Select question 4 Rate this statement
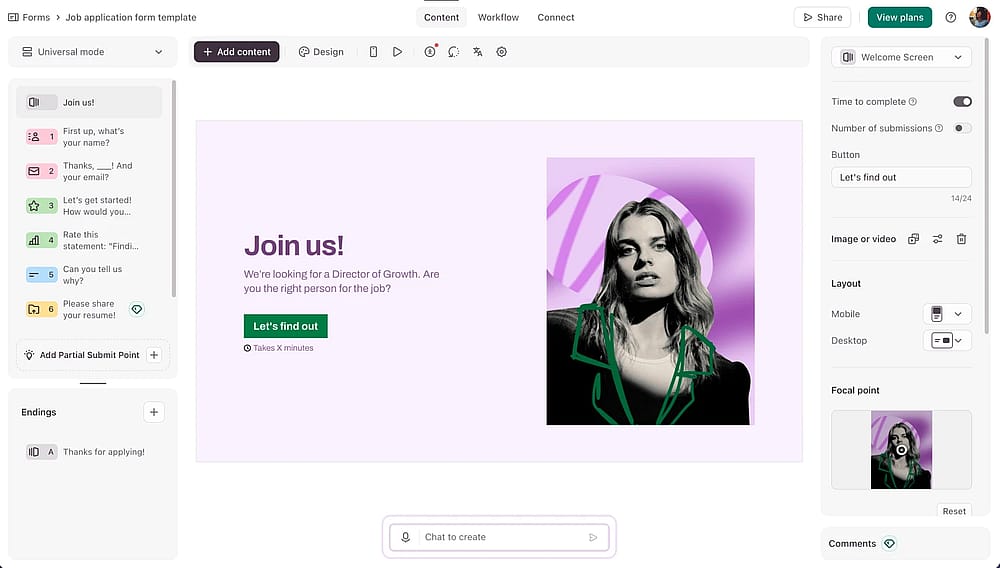The image size is (1000, 568). click(x=89, y=240)
